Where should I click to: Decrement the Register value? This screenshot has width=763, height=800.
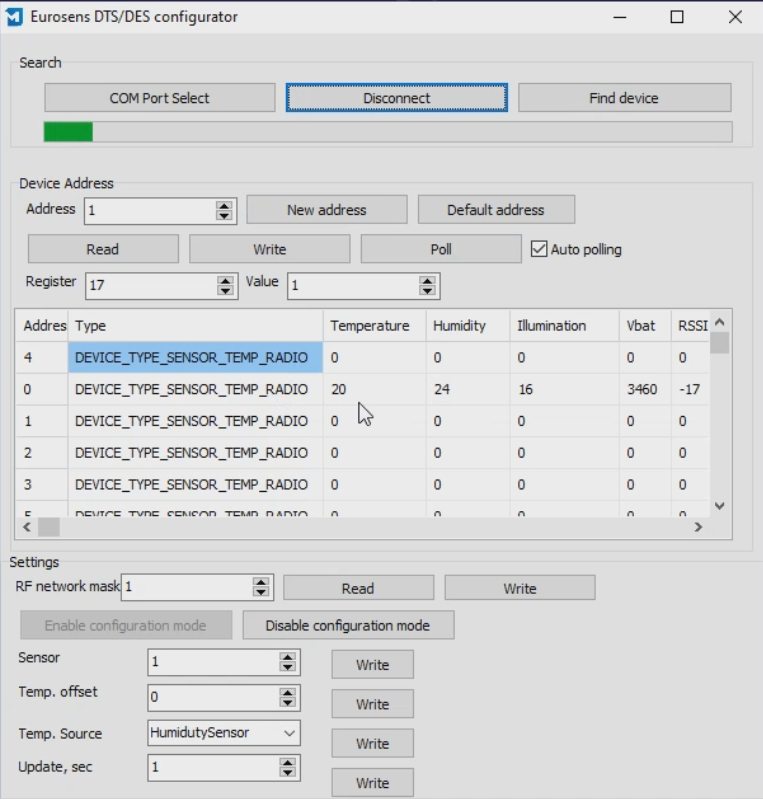point(225,291)
